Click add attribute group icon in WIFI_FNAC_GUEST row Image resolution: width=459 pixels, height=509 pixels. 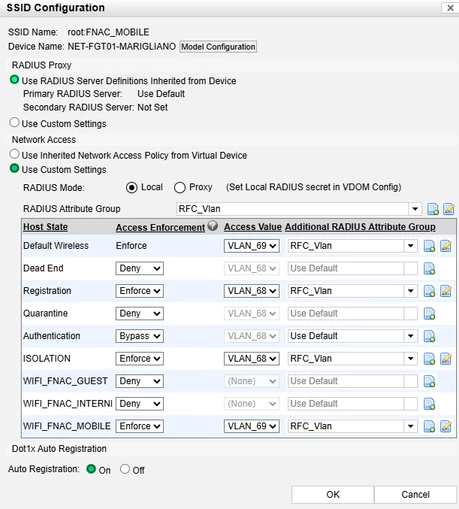(x=429, y=381)
